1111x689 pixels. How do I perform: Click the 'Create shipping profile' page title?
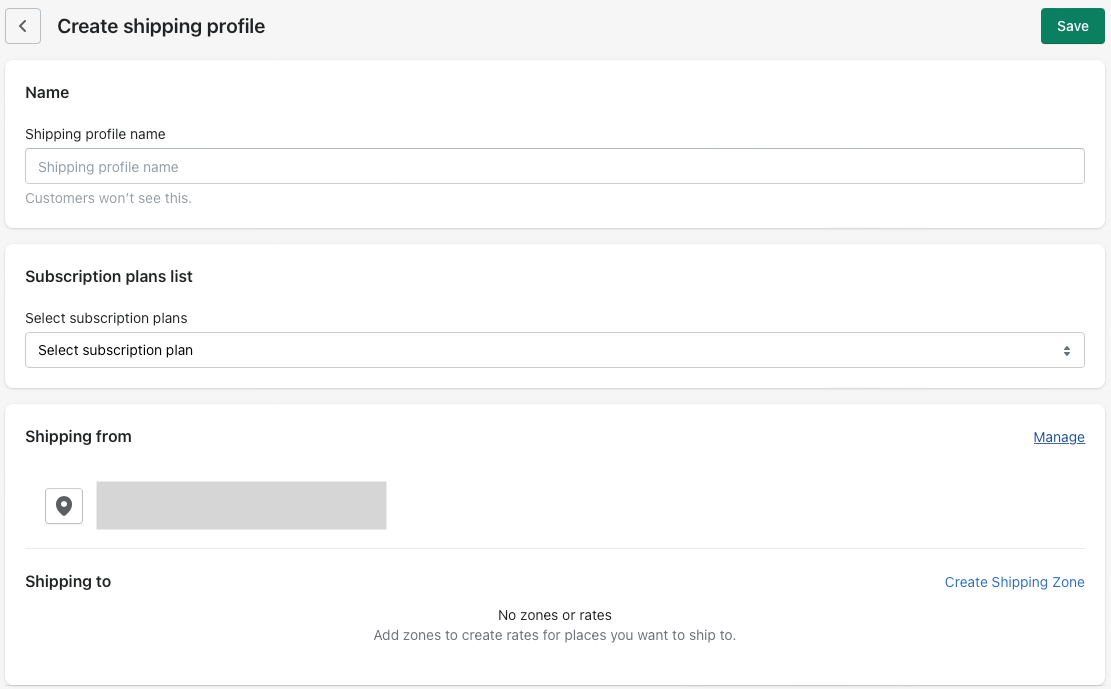(161, 27)
